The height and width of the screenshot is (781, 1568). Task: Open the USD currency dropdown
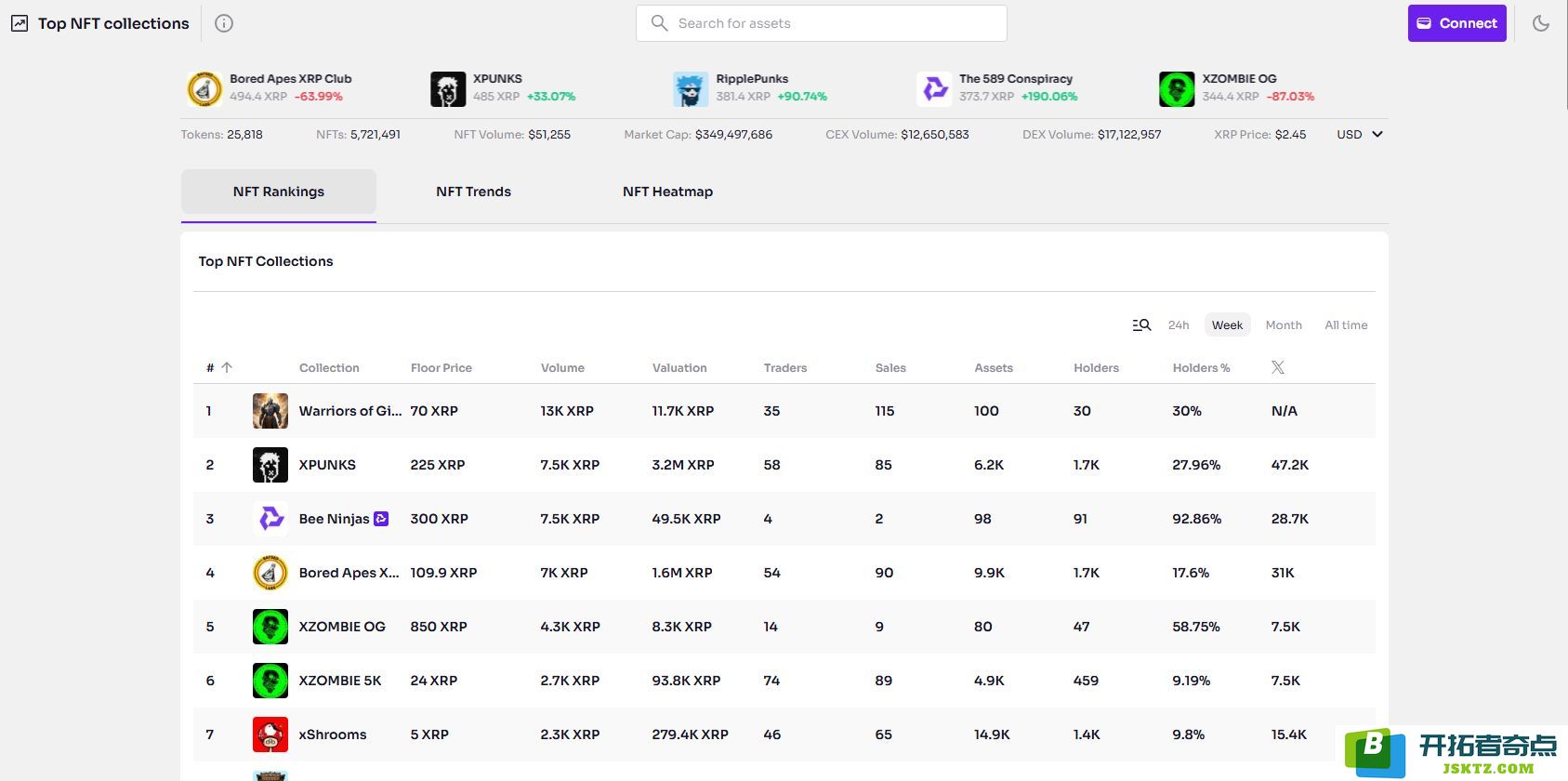1360,135
